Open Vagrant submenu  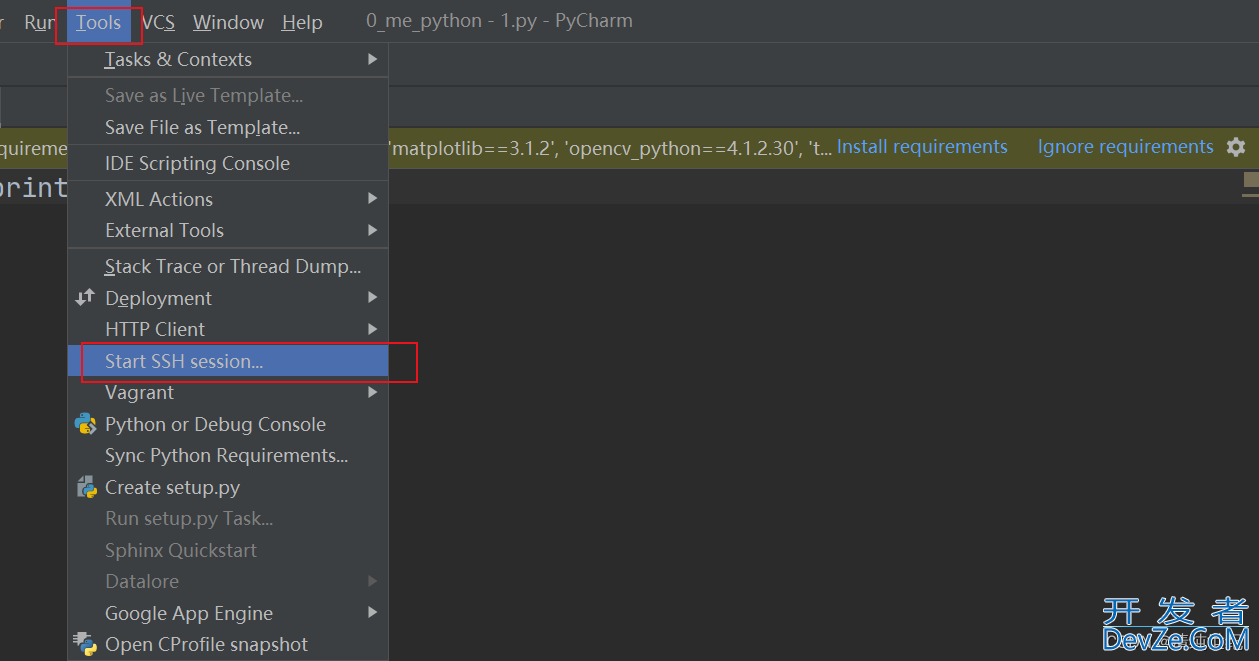click(x=228, y=392)
